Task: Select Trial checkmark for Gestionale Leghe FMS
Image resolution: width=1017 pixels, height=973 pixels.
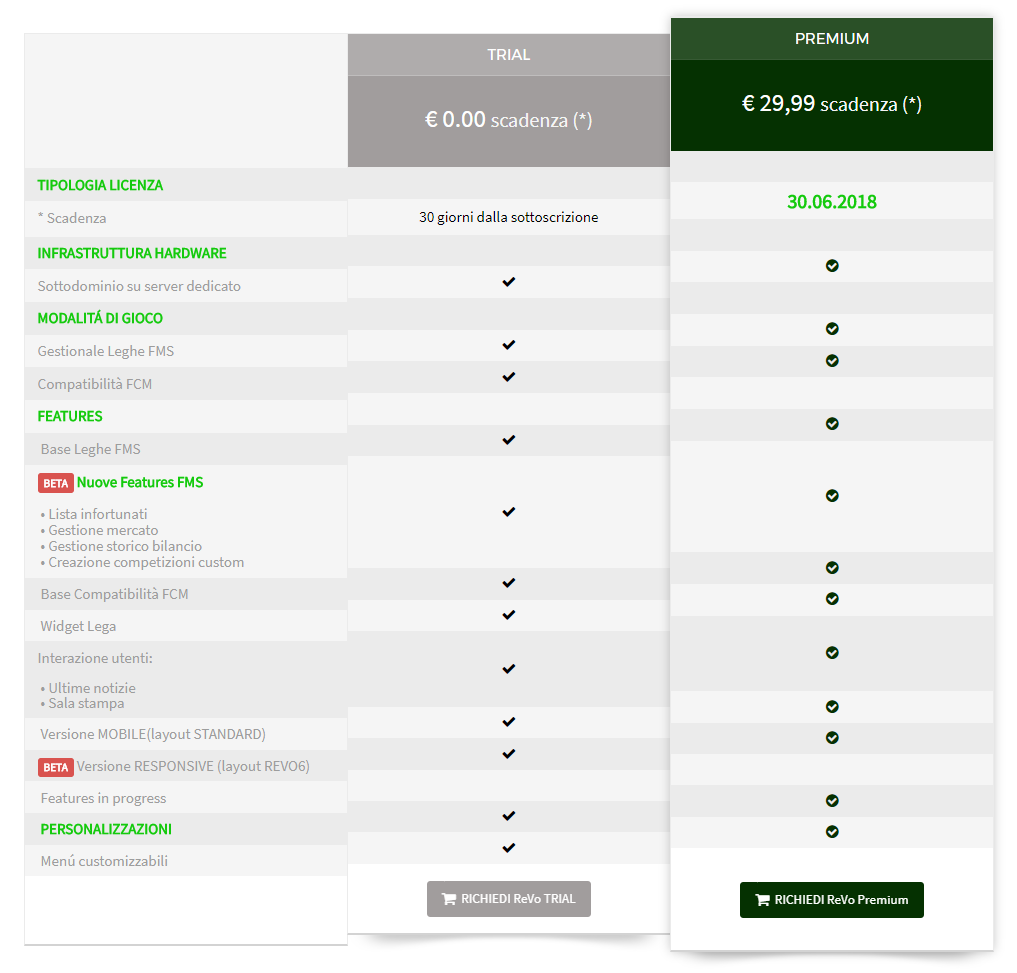Action: 508,345
